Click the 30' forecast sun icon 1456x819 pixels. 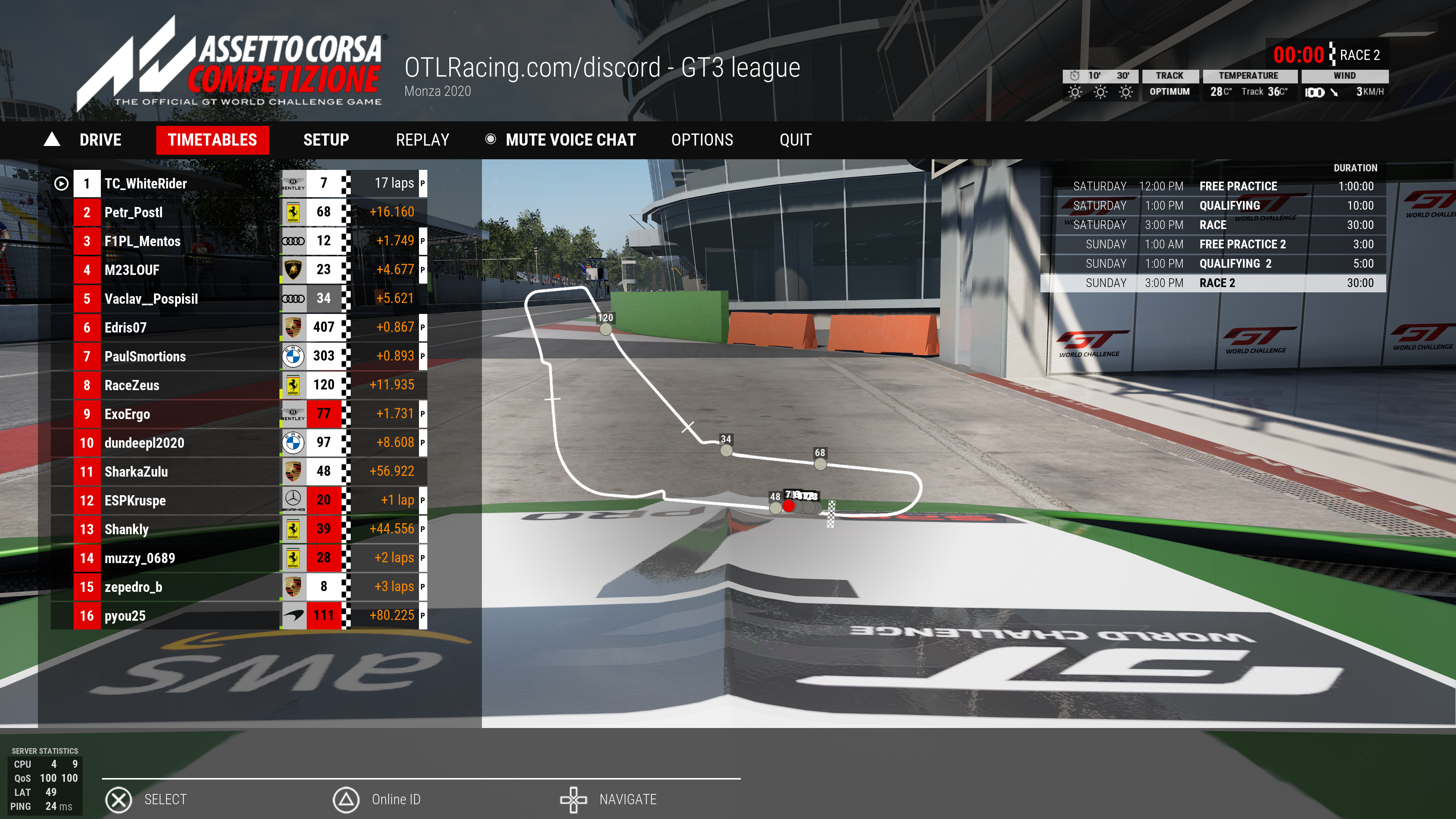click(x=1125, y=92)
